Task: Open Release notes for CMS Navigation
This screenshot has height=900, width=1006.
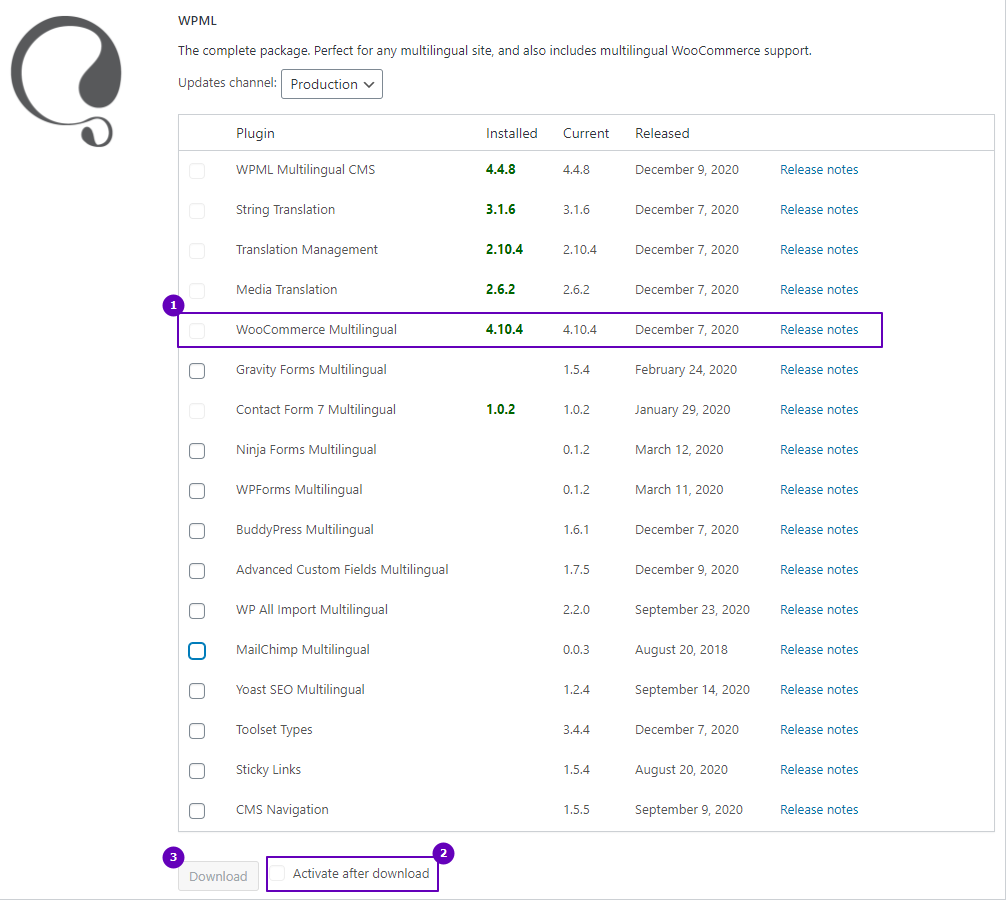Action: pyautogui.click(x=819, y=809)
